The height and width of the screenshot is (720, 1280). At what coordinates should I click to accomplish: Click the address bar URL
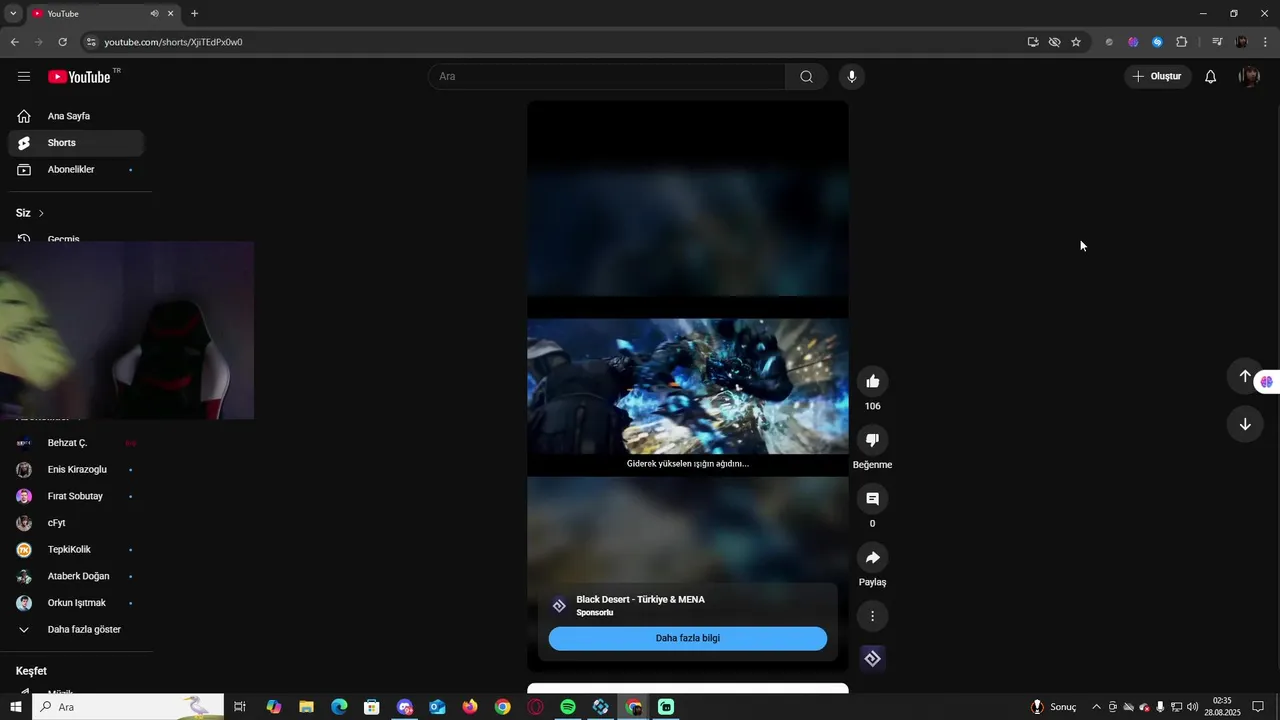tap(174, 42)
